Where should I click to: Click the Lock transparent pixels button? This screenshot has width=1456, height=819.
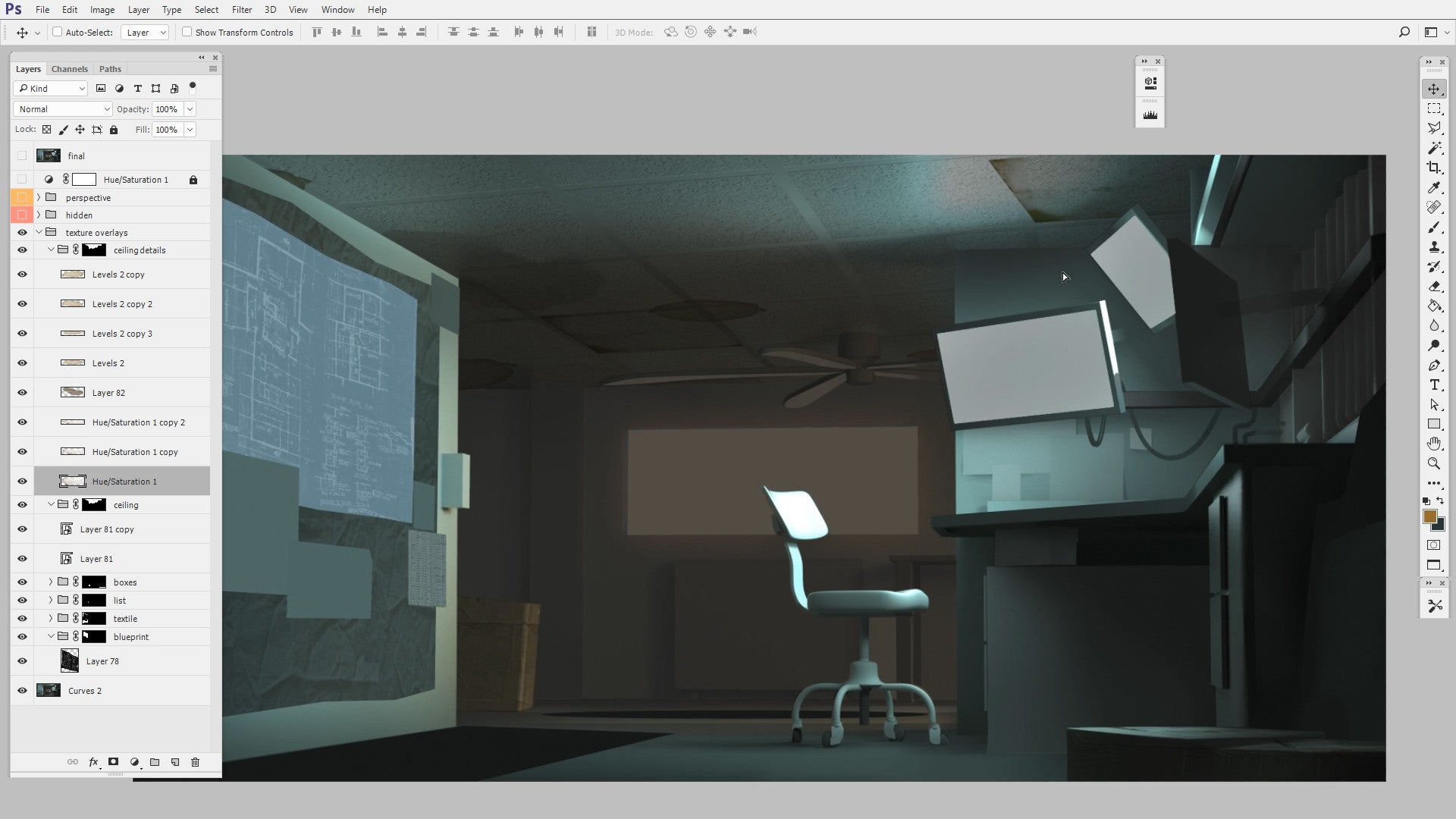coord(46,129)
